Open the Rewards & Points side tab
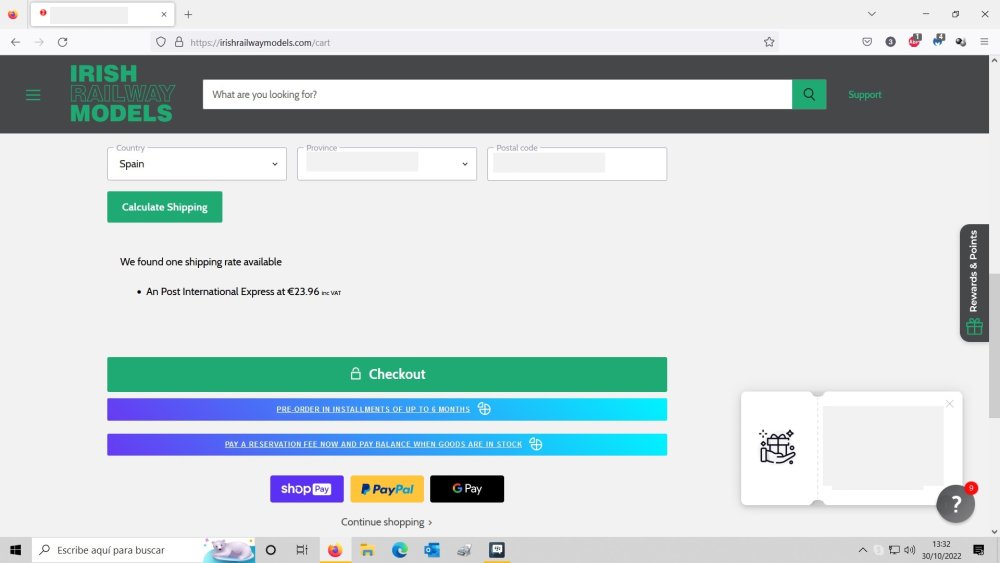This screenshot has height=563, width=1000. (x=974, y=282)
